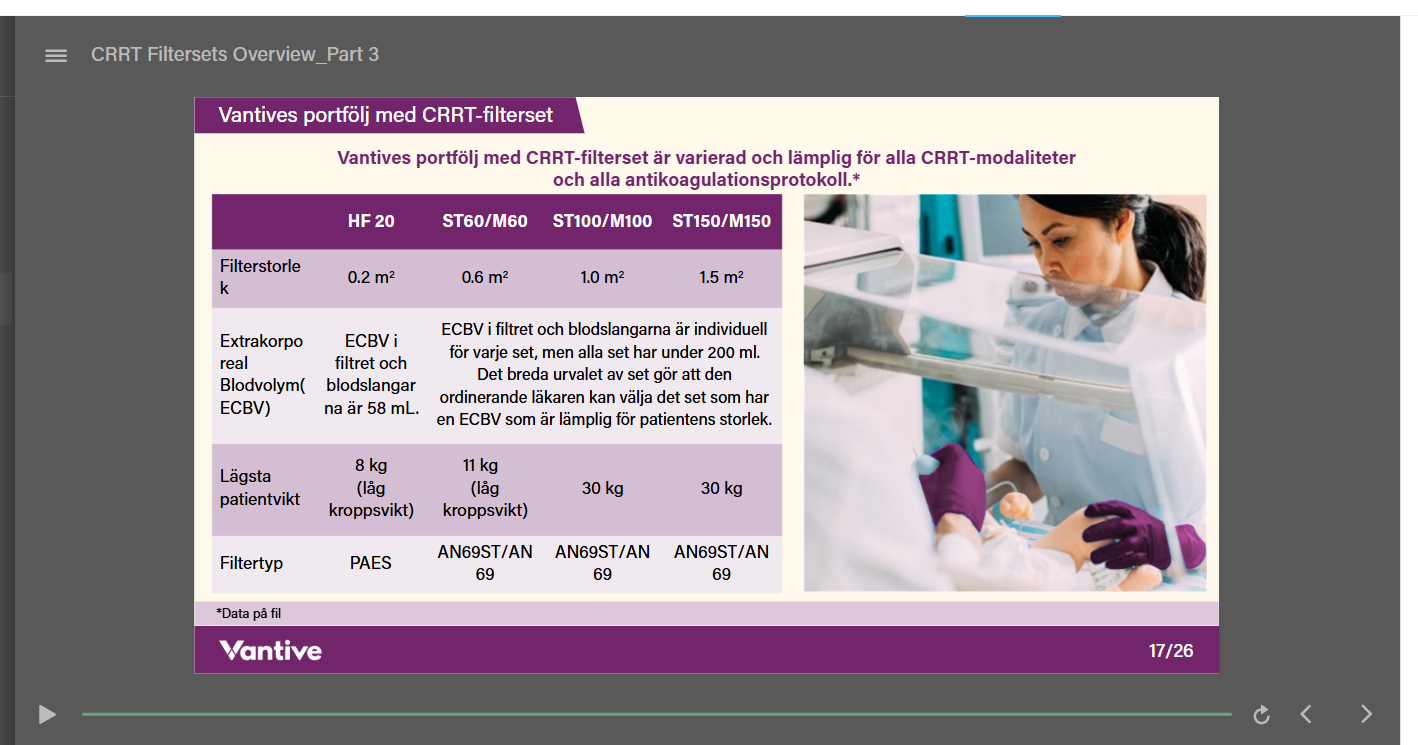Click the 'ST150/M150' column header

pyautogui.click(x=721, y=221)
